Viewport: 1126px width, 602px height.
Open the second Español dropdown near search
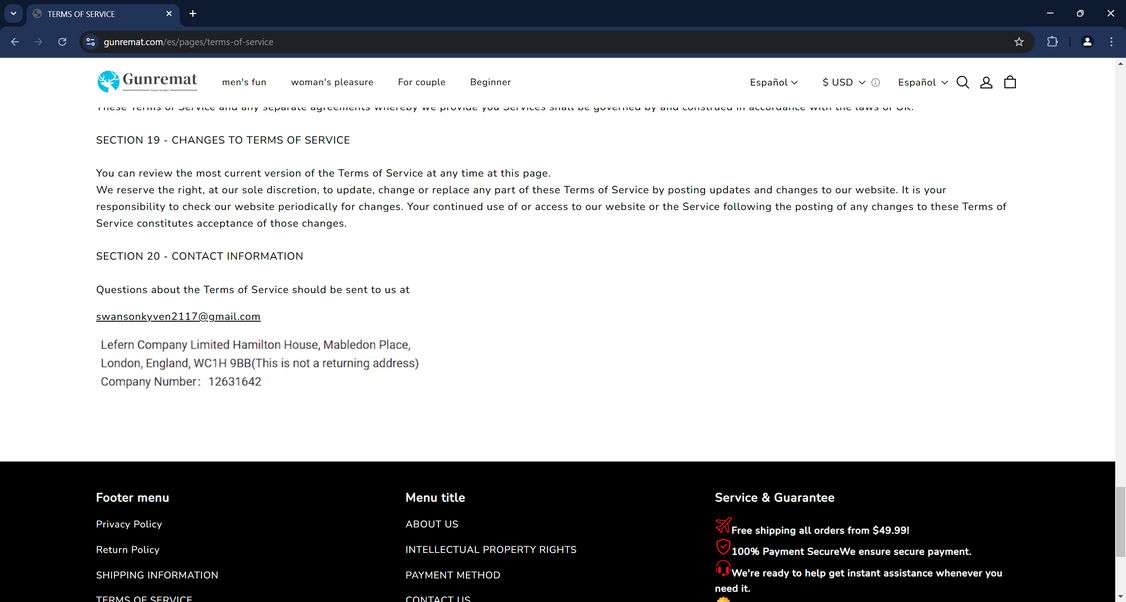point(921,82)
